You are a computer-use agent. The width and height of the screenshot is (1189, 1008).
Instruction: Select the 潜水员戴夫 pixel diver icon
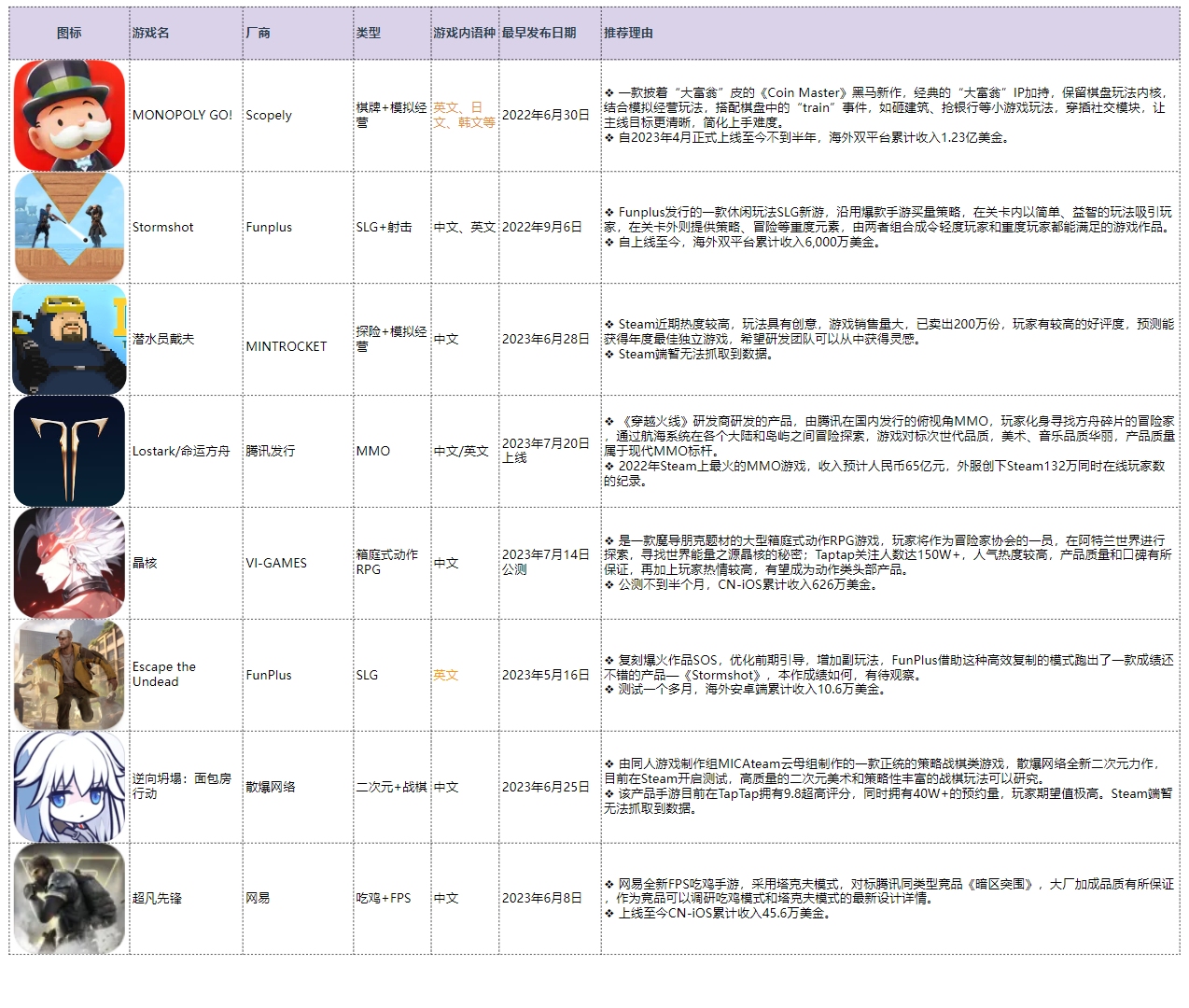pos(69,339)
